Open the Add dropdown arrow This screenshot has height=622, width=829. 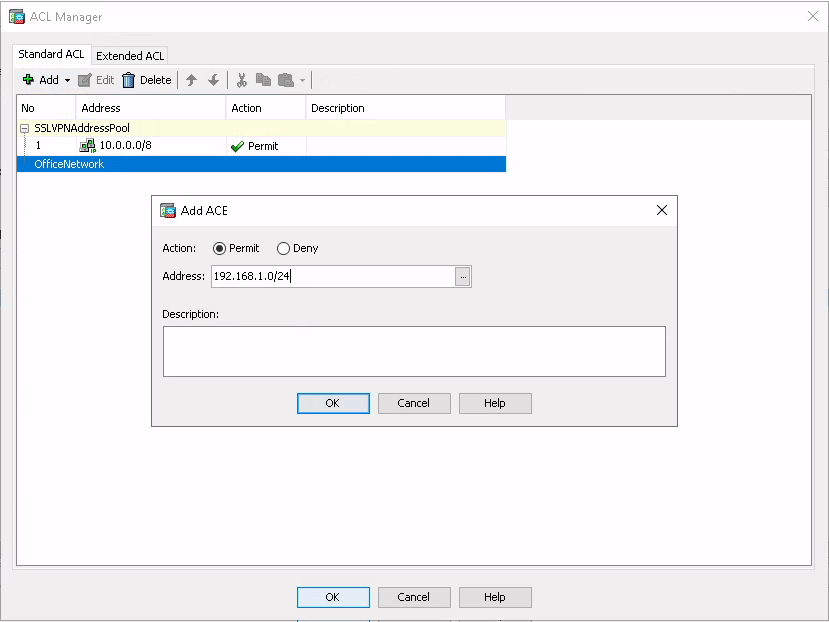(68, 80)
